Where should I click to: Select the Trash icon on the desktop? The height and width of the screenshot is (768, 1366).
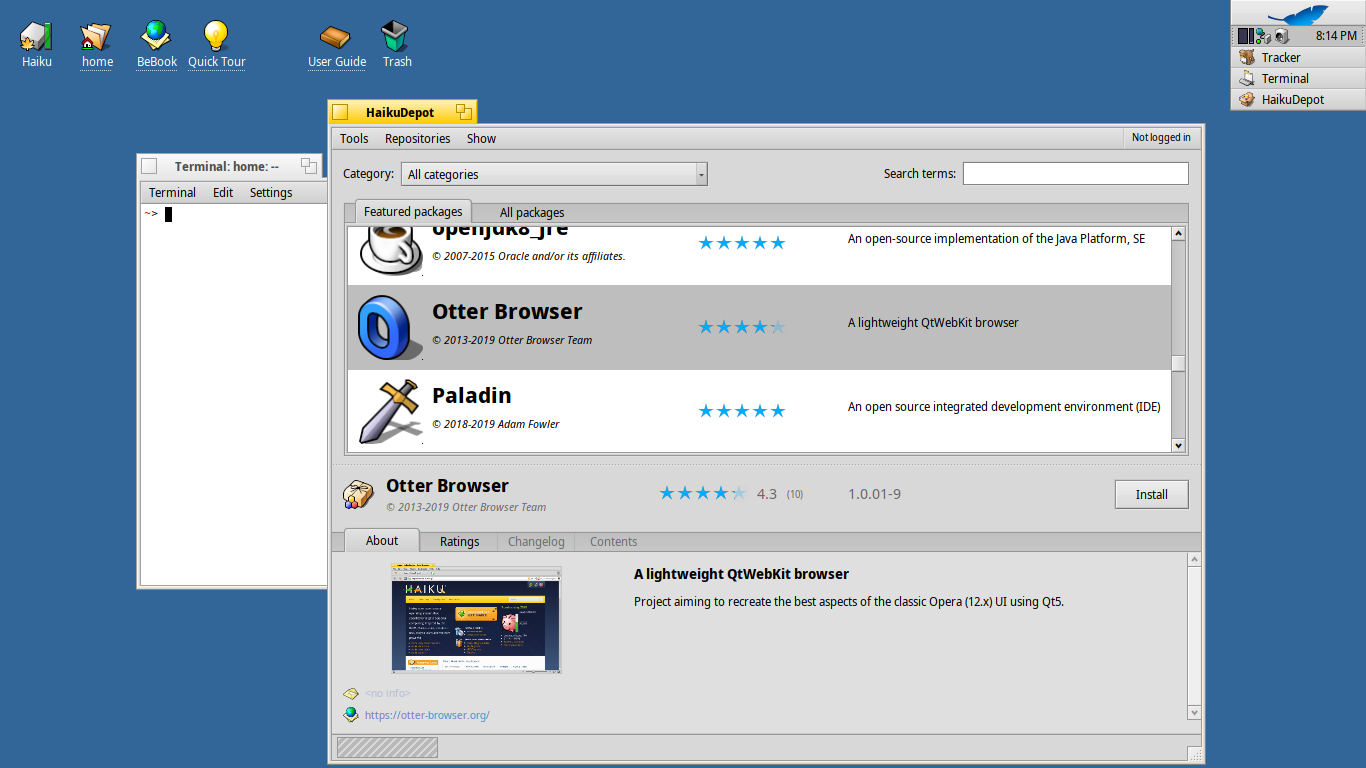[x=396, y=36]
